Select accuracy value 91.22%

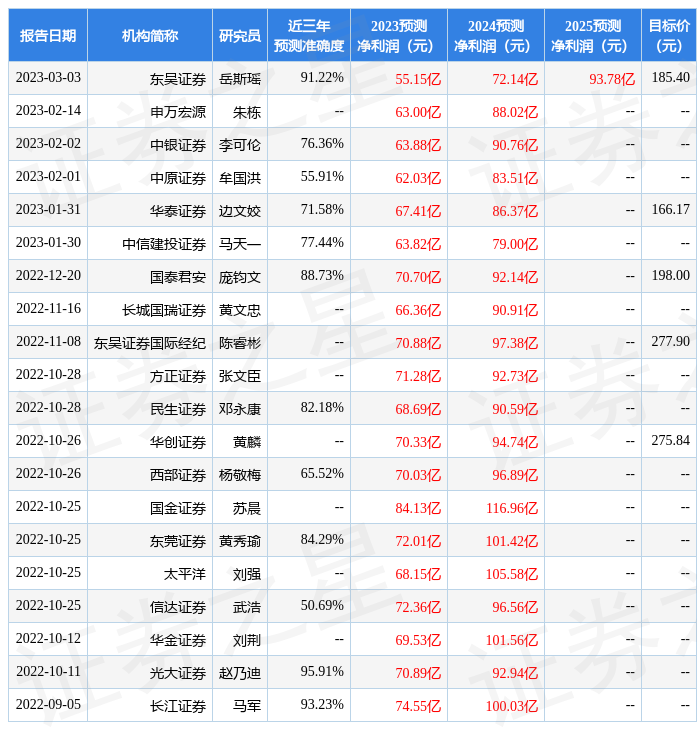pos(322,77)
